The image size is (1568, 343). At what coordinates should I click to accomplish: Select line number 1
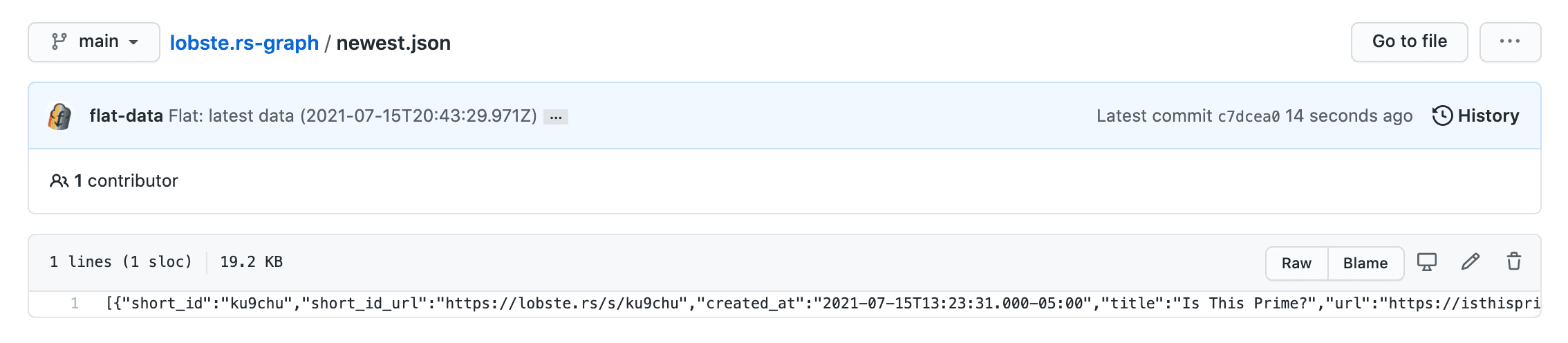click(x=75, y=304)
